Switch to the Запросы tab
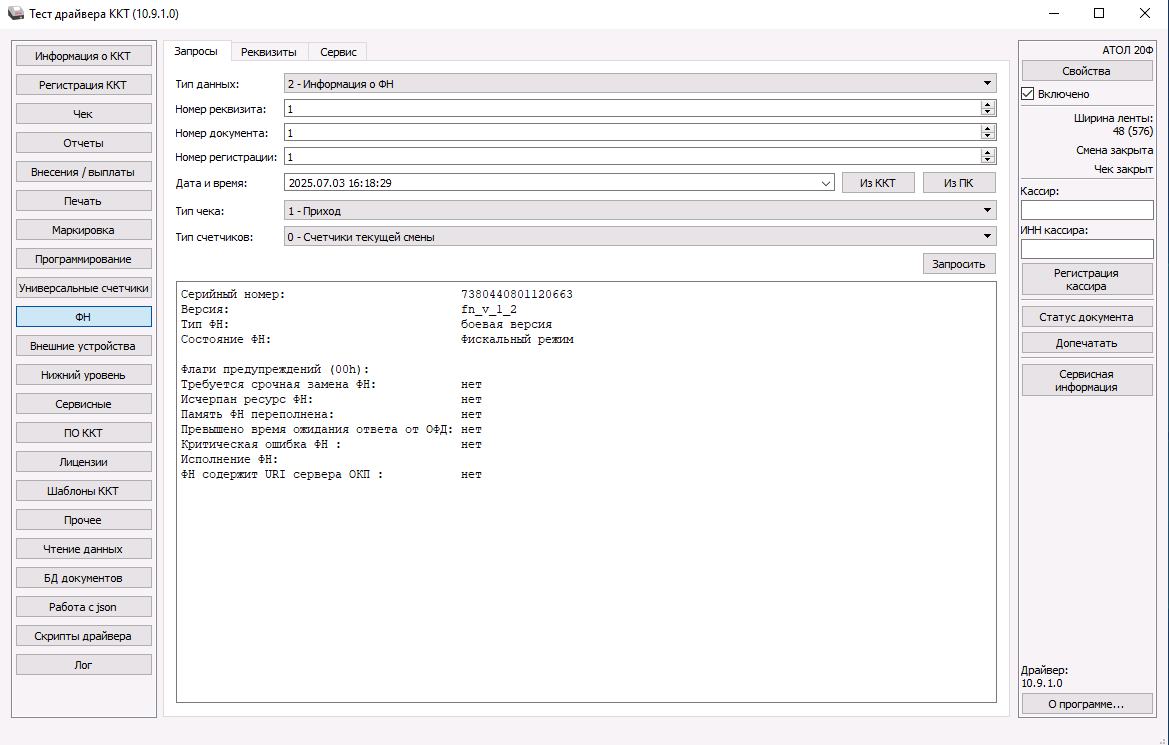Viewport: 1169px width, 745px height. (196, 51)
